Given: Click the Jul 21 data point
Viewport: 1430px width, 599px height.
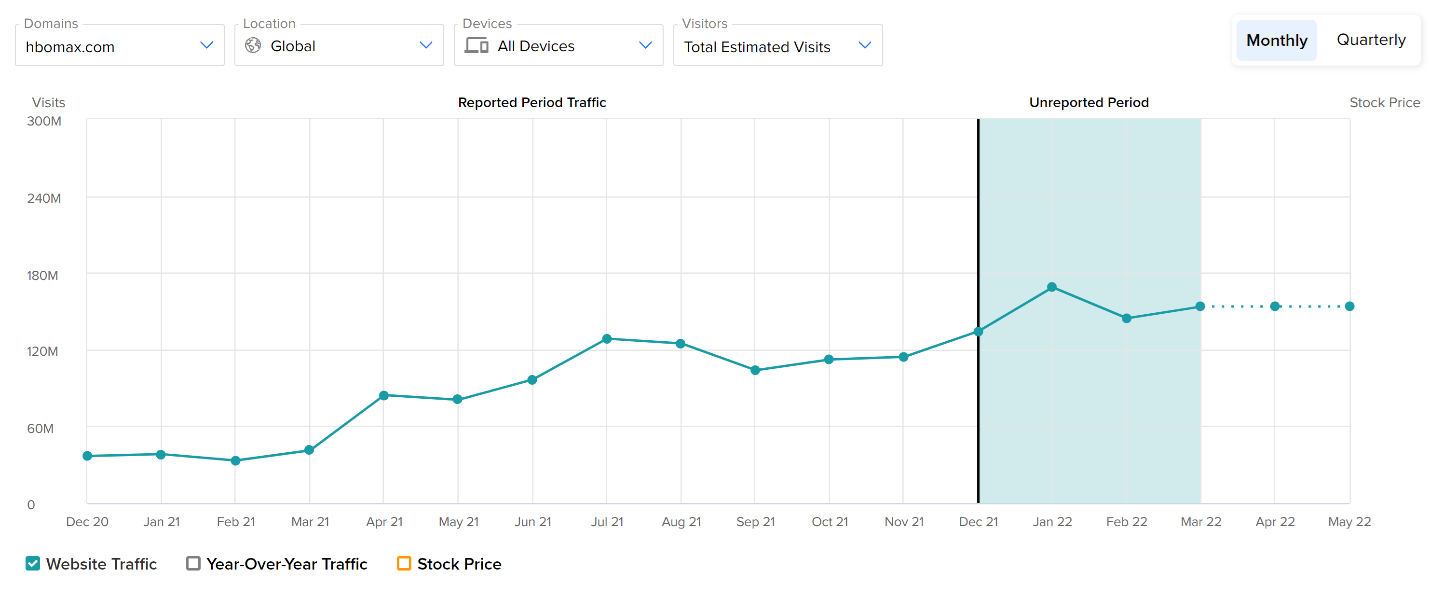Looking at the screenshot, I should point(607,339).
